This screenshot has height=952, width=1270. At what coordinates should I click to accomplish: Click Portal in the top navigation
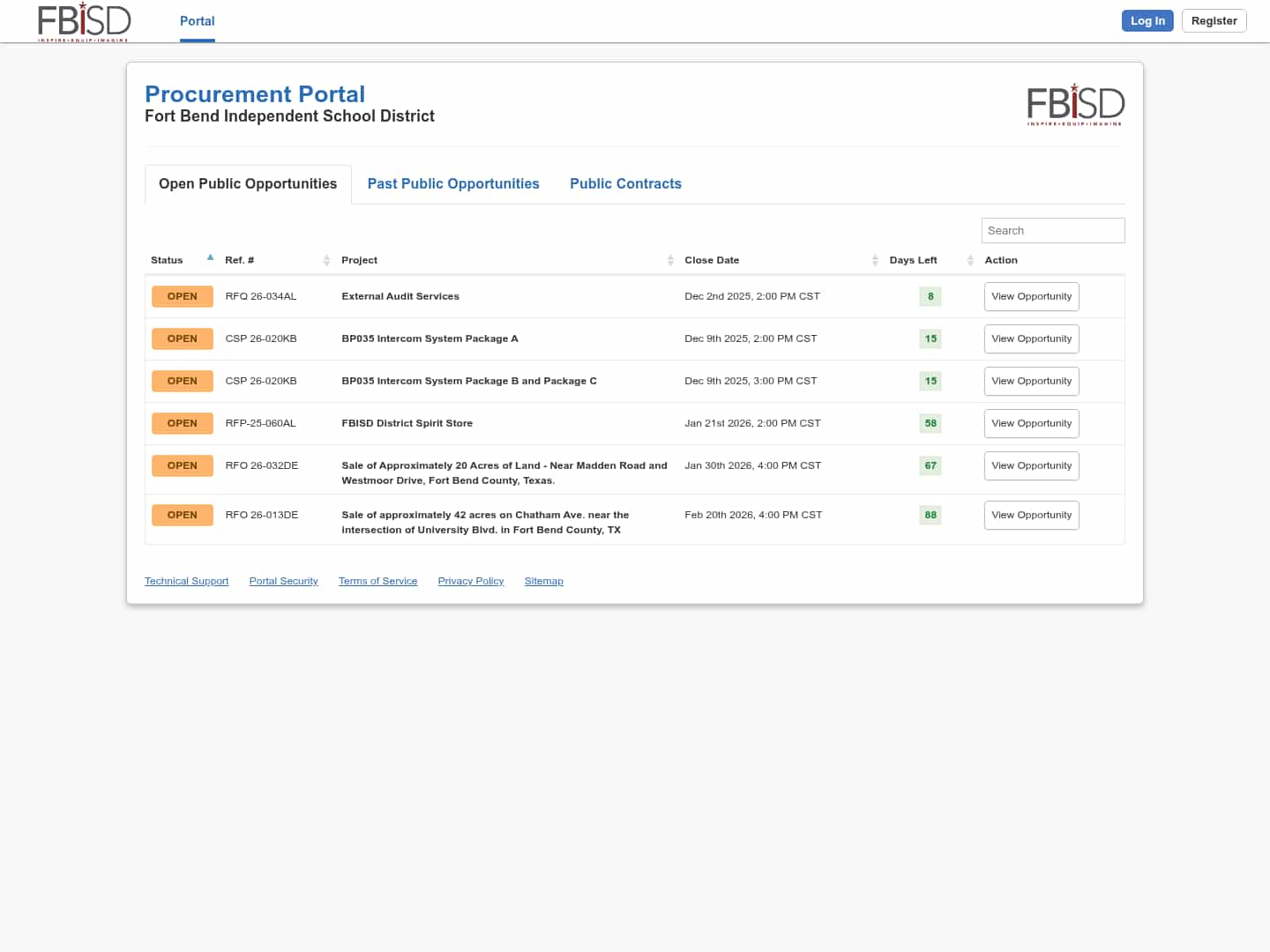click(x=197, y=21)
